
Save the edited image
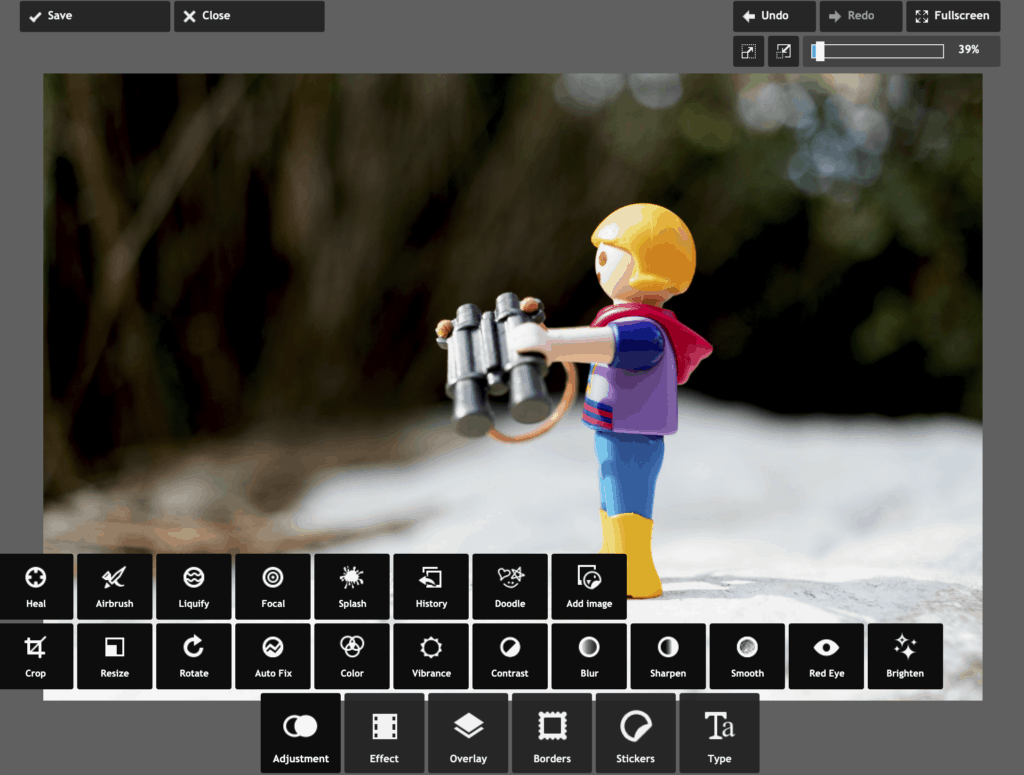[x=95, y=16]
